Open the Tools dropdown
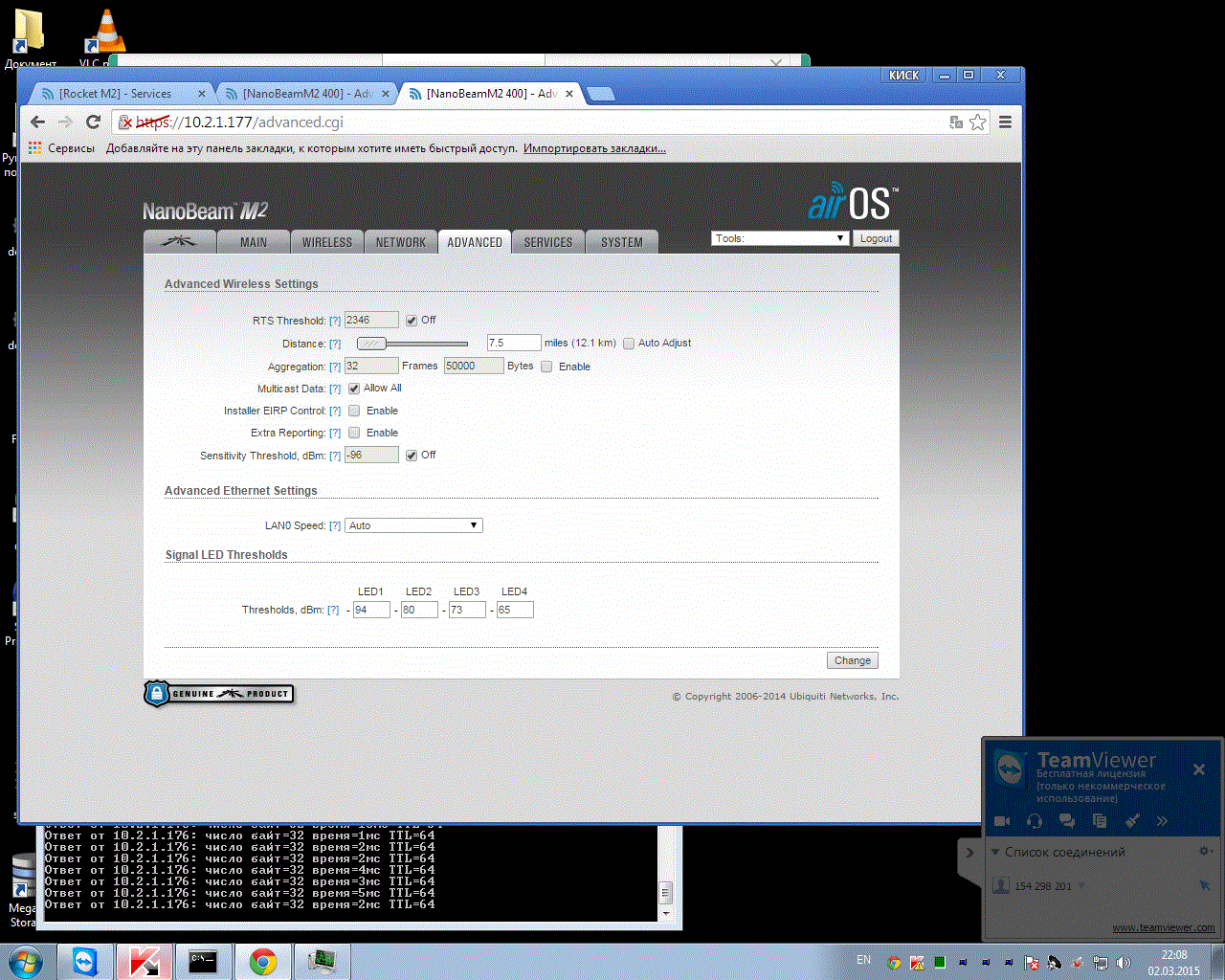Image resolution: width=1225 pixels, height=980 pixels. tap(780, 238)
